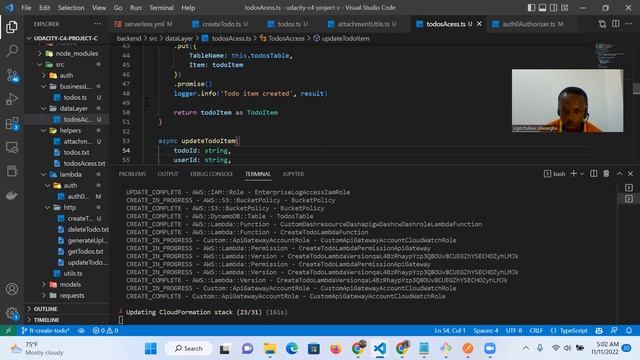The width and height of the screenshot is (640, 360).
Task: Open Windows Start menu
Action: (151, 348)
